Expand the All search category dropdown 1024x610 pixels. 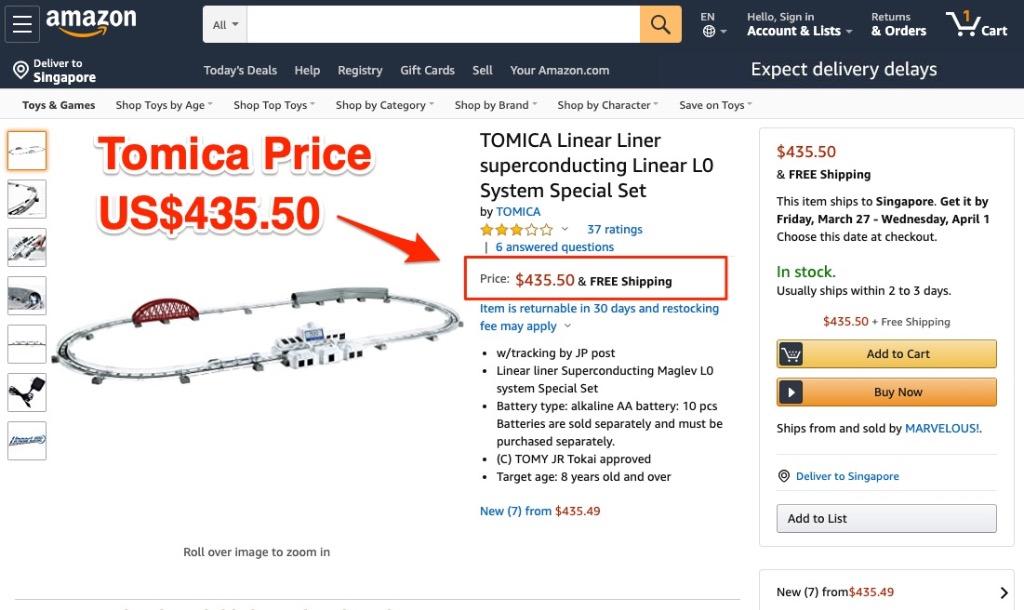[x=226, y=25]
